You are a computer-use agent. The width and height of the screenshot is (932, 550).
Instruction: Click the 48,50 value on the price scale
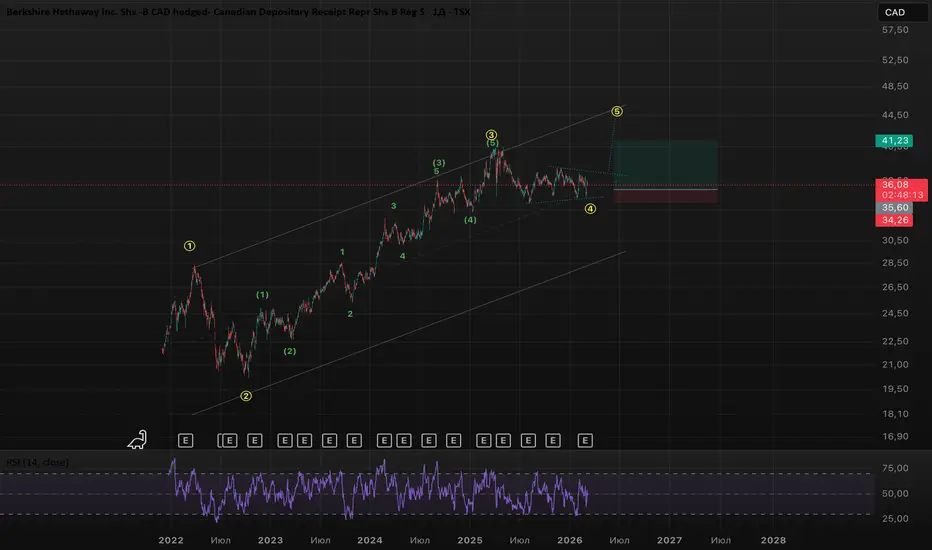click(x=895, y=86)
